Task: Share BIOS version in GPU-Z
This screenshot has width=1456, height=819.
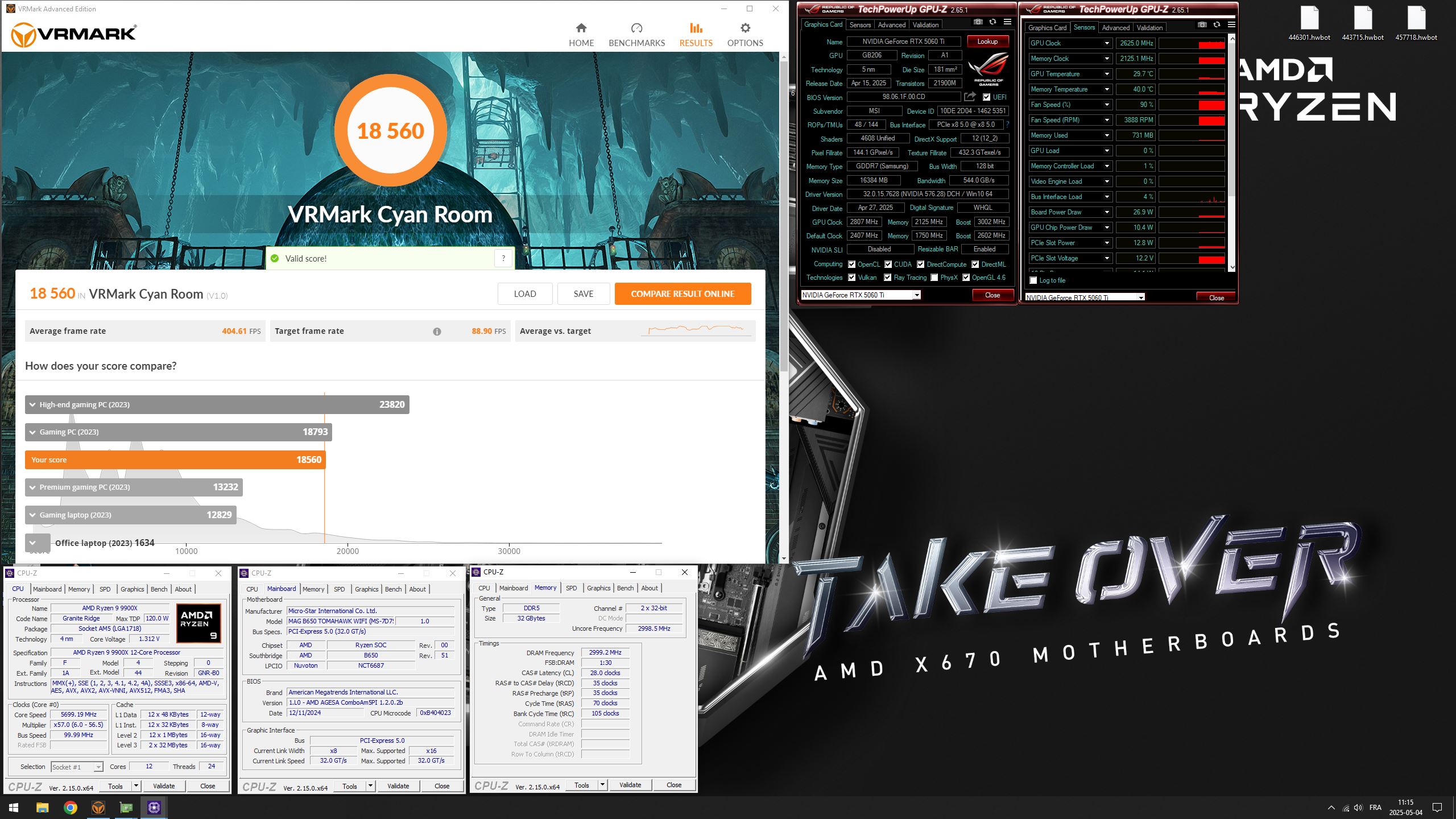Action: (970, 97)
